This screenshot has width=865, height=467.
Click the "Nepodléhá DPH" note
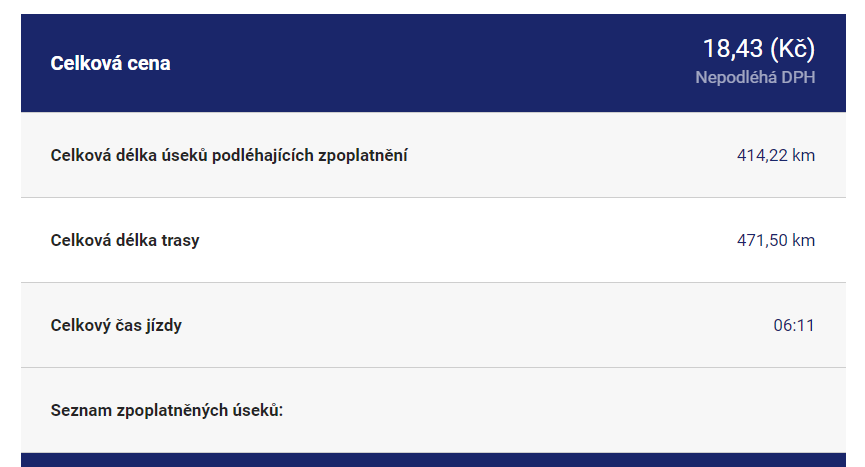(755, 77)
